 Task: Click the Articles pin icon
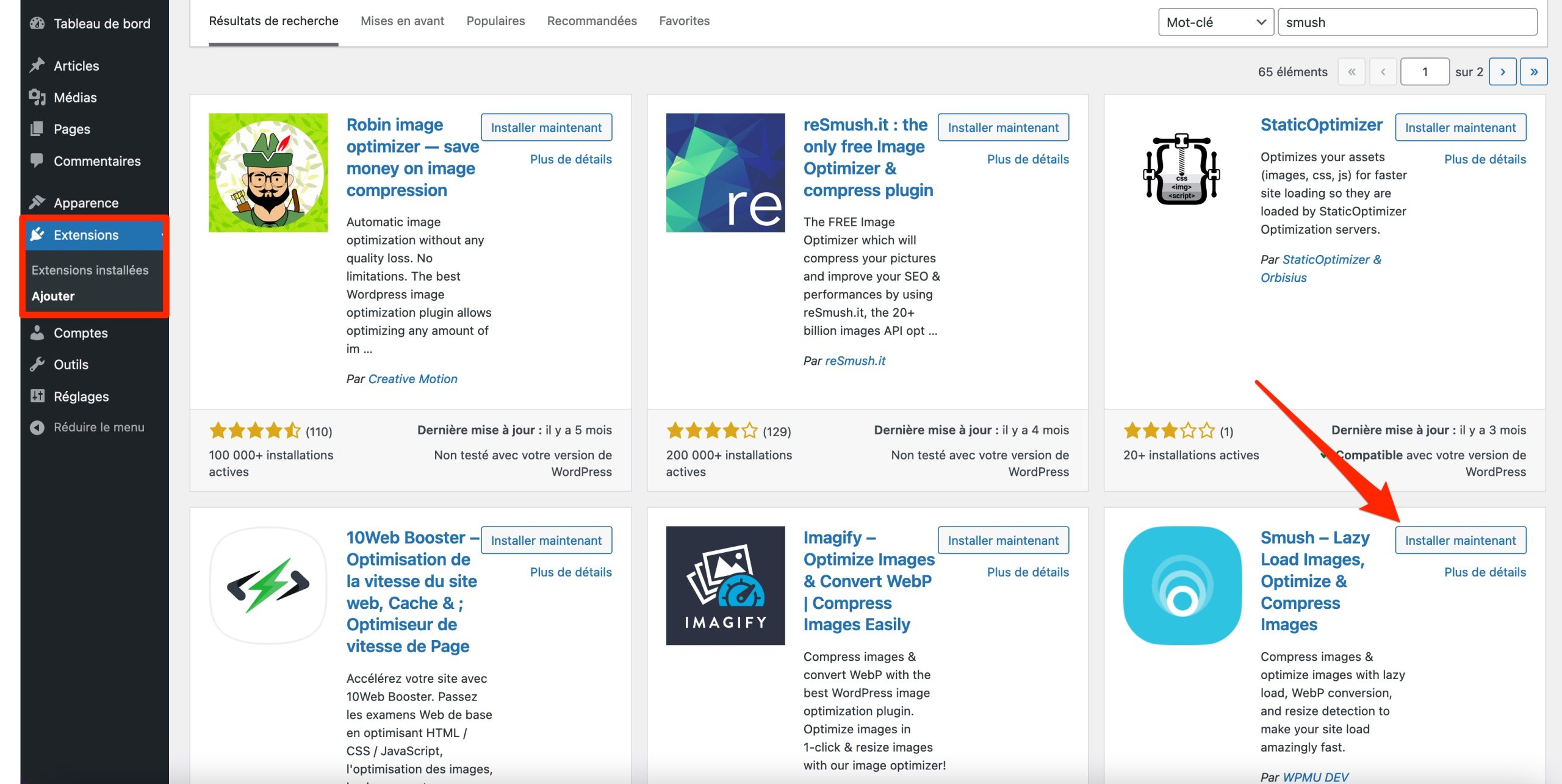tap(37, 65)
